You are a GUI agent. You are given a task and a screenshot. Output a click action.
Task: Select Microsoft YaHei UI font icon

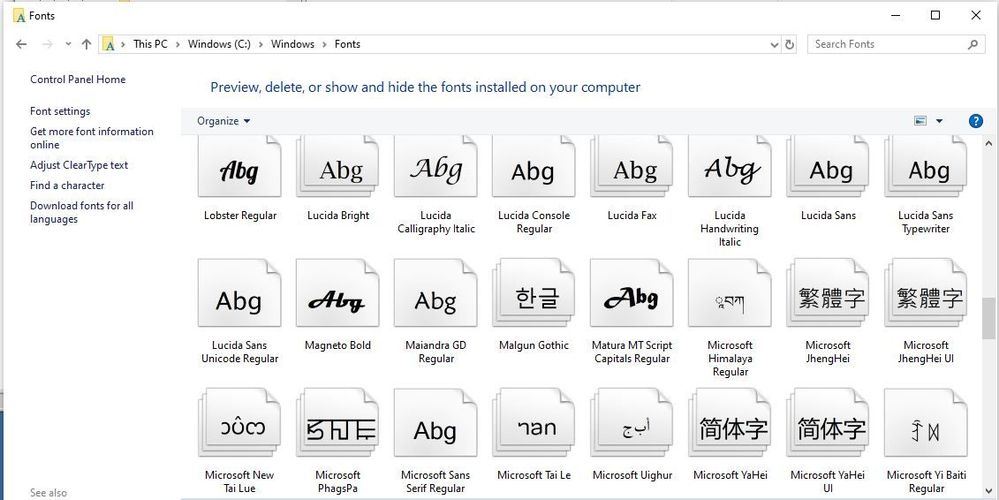[x=828, y=423]
